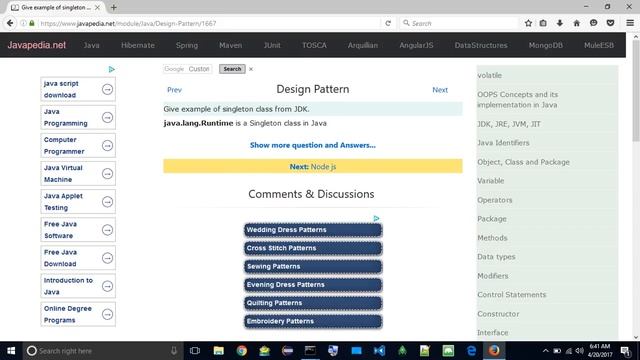The width and height of the screenshot is (640, 360).
Task: Open a new browser tab with plus
Action: pos(113,7)
